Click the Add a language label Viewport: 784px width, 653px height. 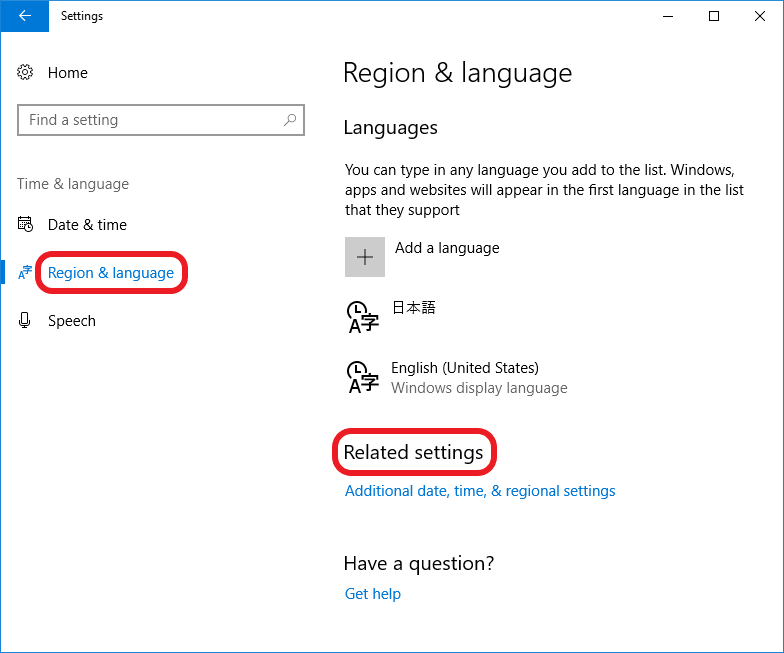(447, 248)
